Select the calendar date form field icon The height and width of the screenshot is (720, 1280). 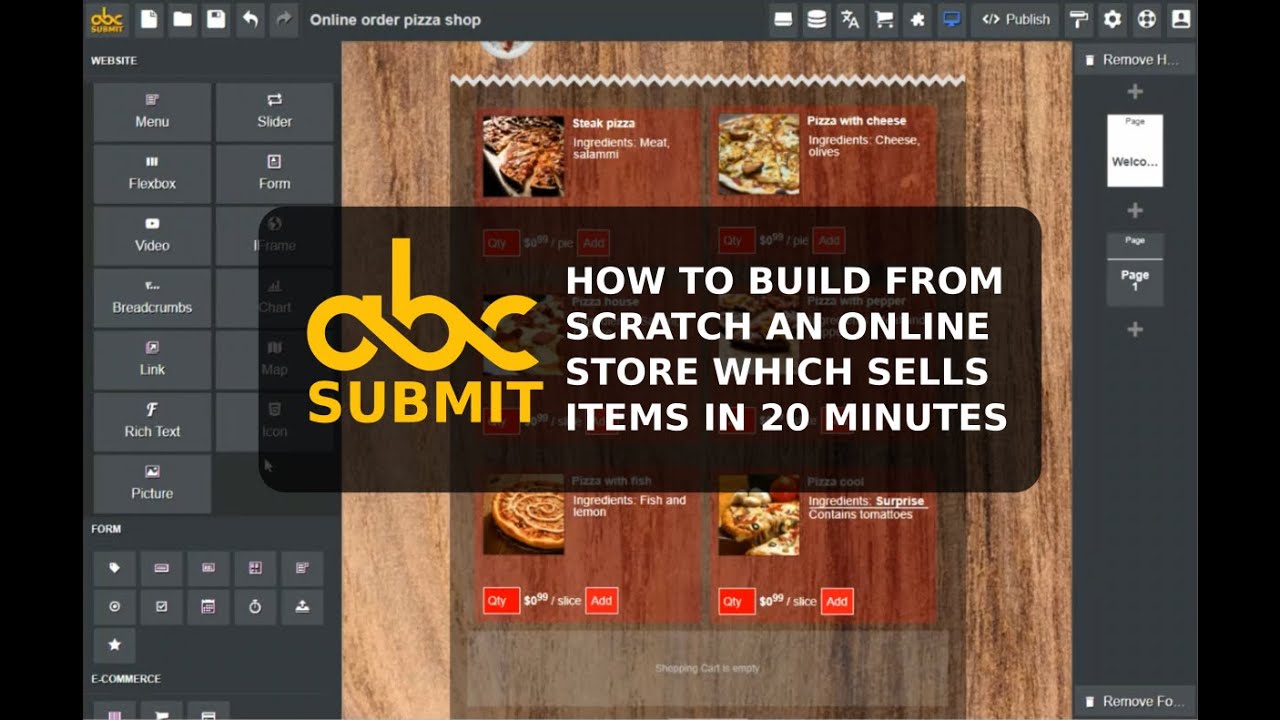(x=208, y=607)
